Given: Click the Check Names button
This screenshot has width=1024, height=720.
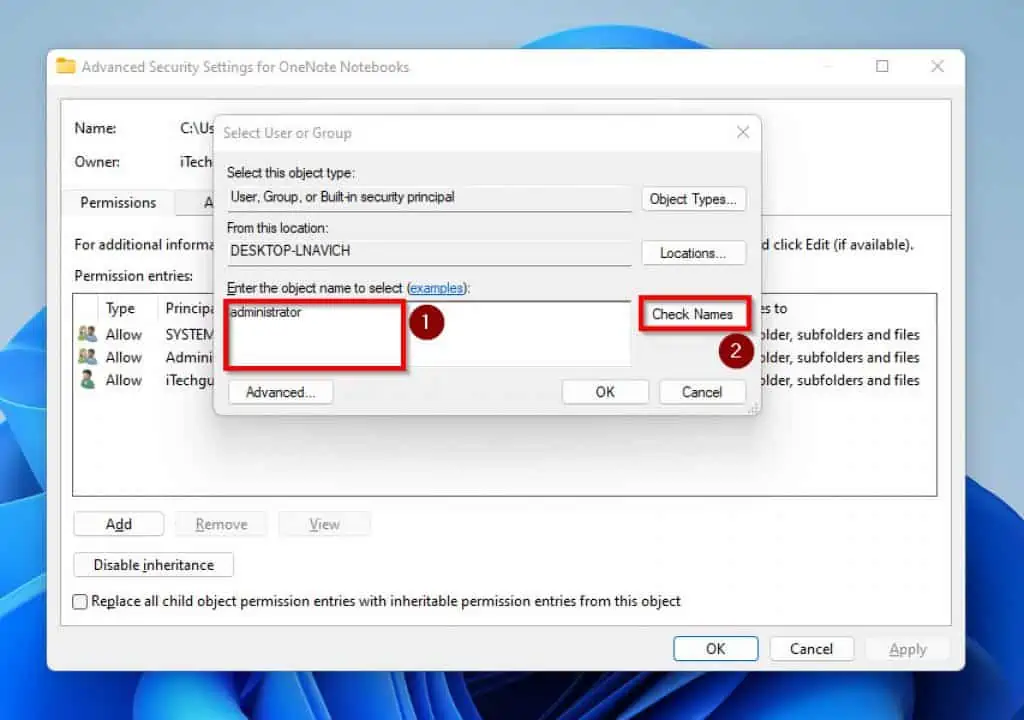Looking at the screenshot, I should click(693, 314).
